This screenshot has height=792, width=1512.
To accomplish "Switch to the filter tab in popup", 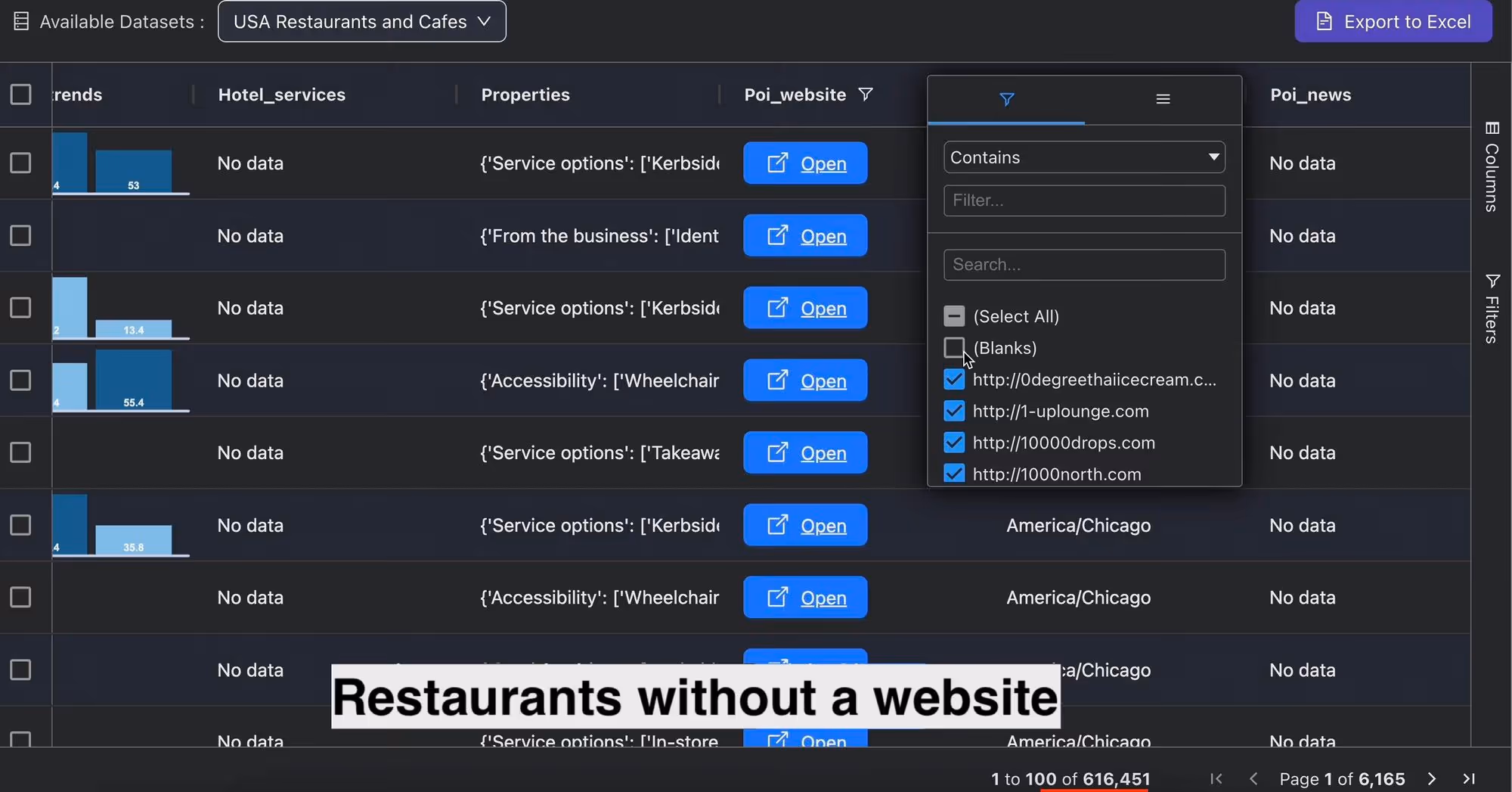I will pos(1006,99).
